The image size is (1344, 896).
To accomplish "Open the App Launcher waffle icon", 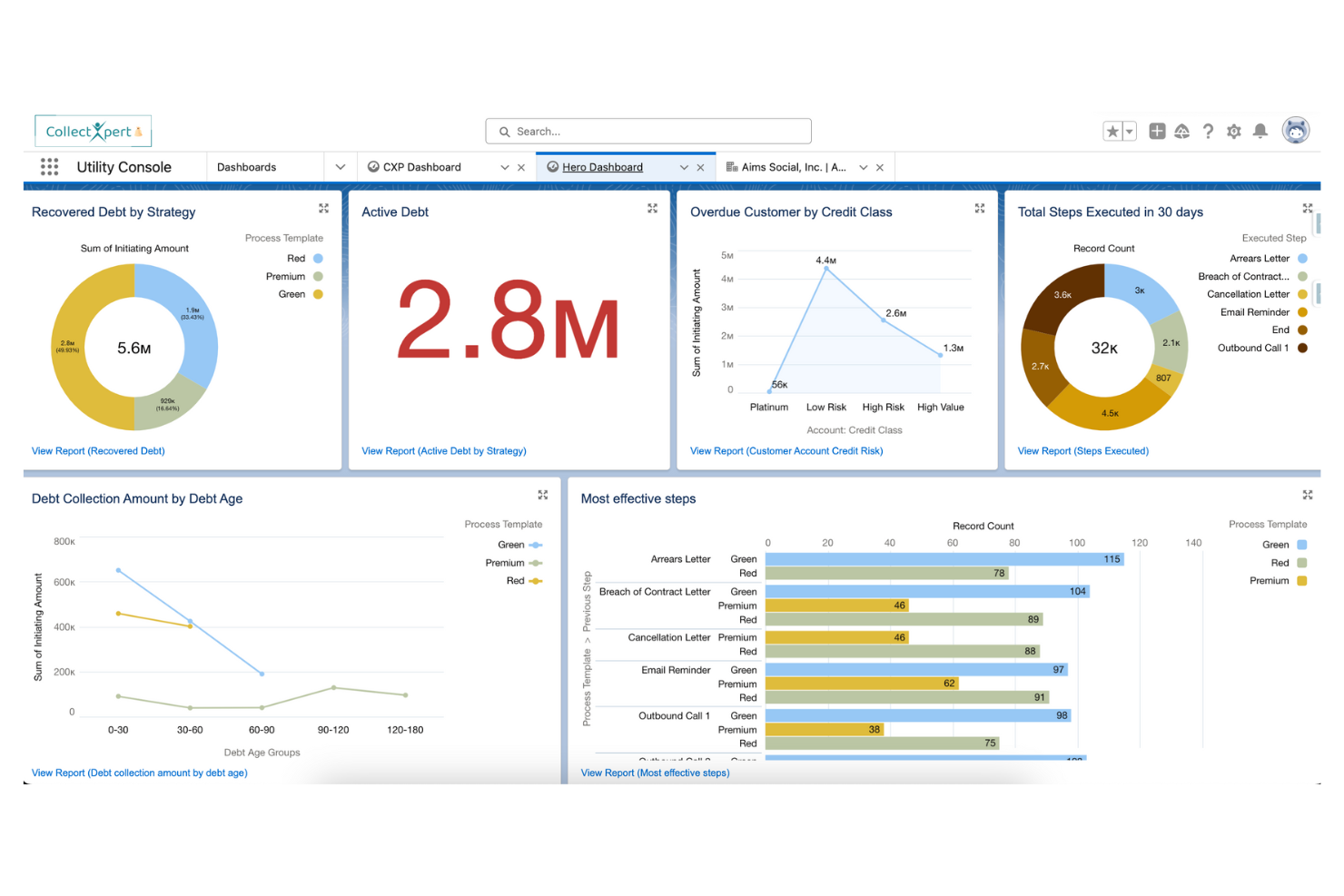I will (x=49, y=166).
